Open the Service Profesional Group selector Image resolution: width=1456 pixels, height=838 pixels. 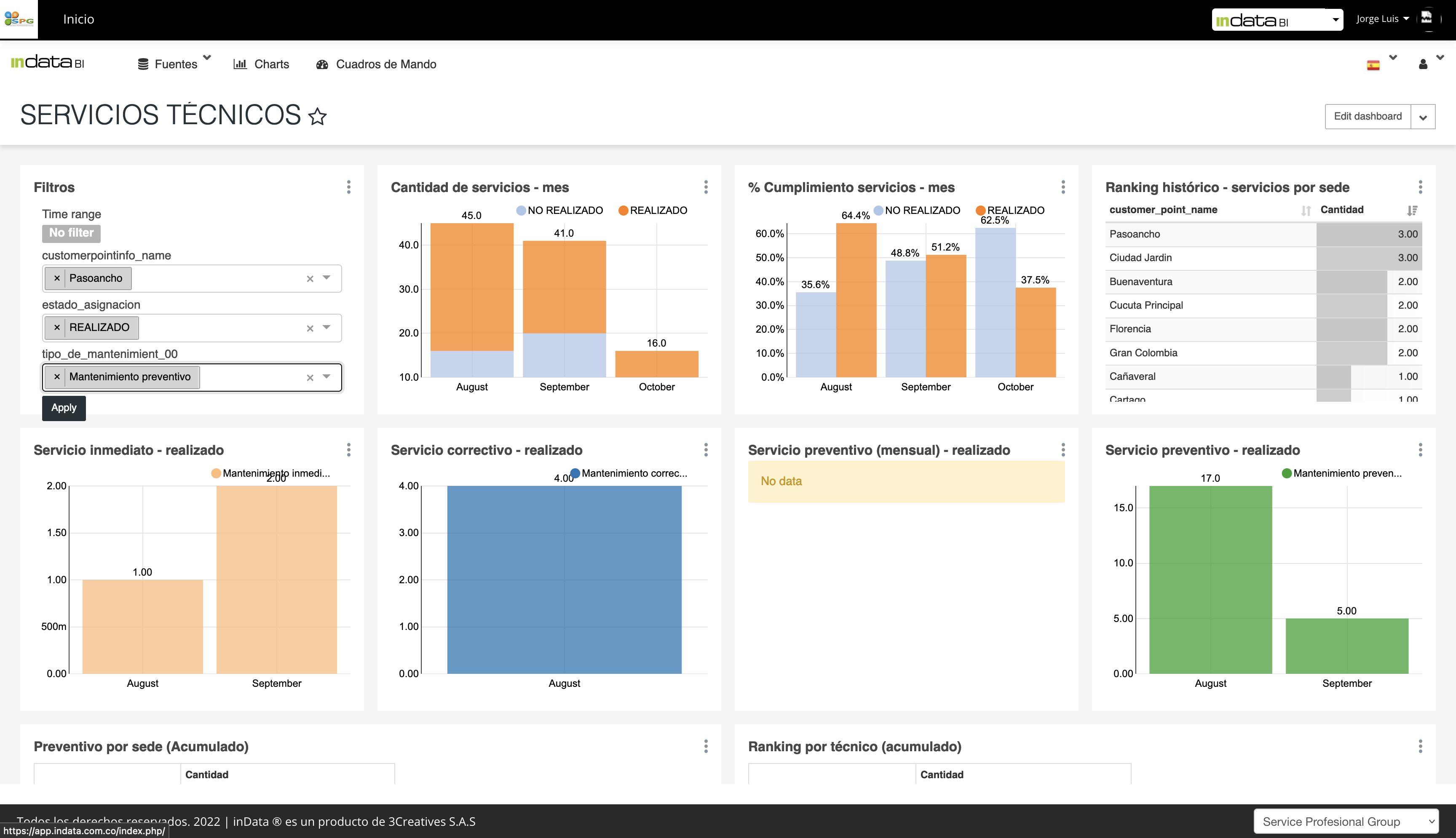(1346, 821)
